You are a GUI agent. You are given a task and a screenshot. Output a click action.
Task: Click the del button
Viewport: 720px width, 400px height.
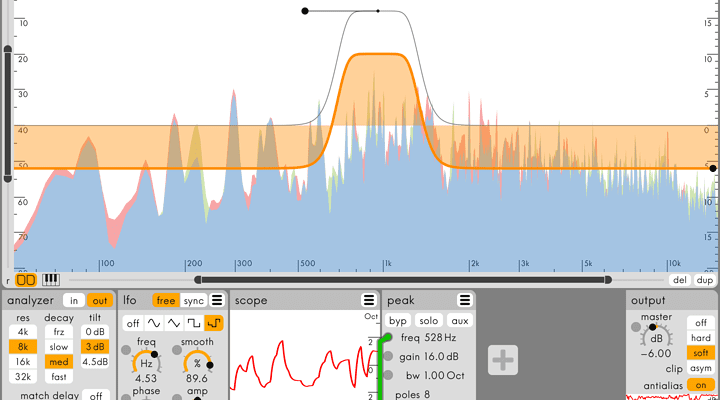[x=680, y=280]
